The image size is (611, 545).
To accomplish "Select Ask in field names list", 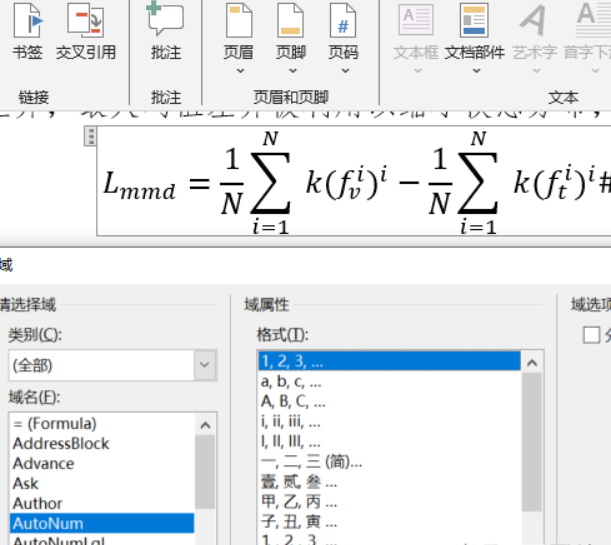I will (102, 483).
